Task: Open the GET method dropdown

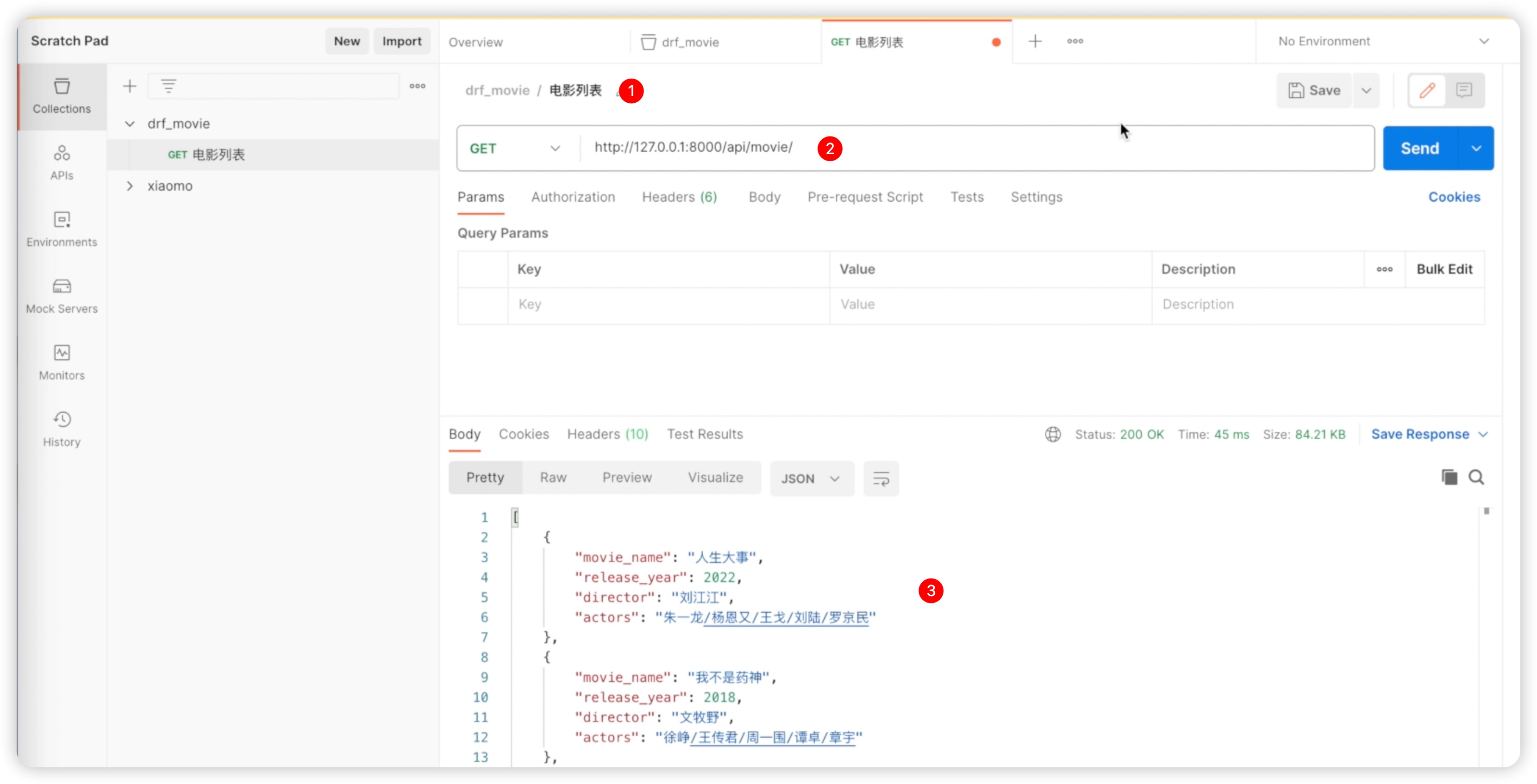Action: [516, 149]
